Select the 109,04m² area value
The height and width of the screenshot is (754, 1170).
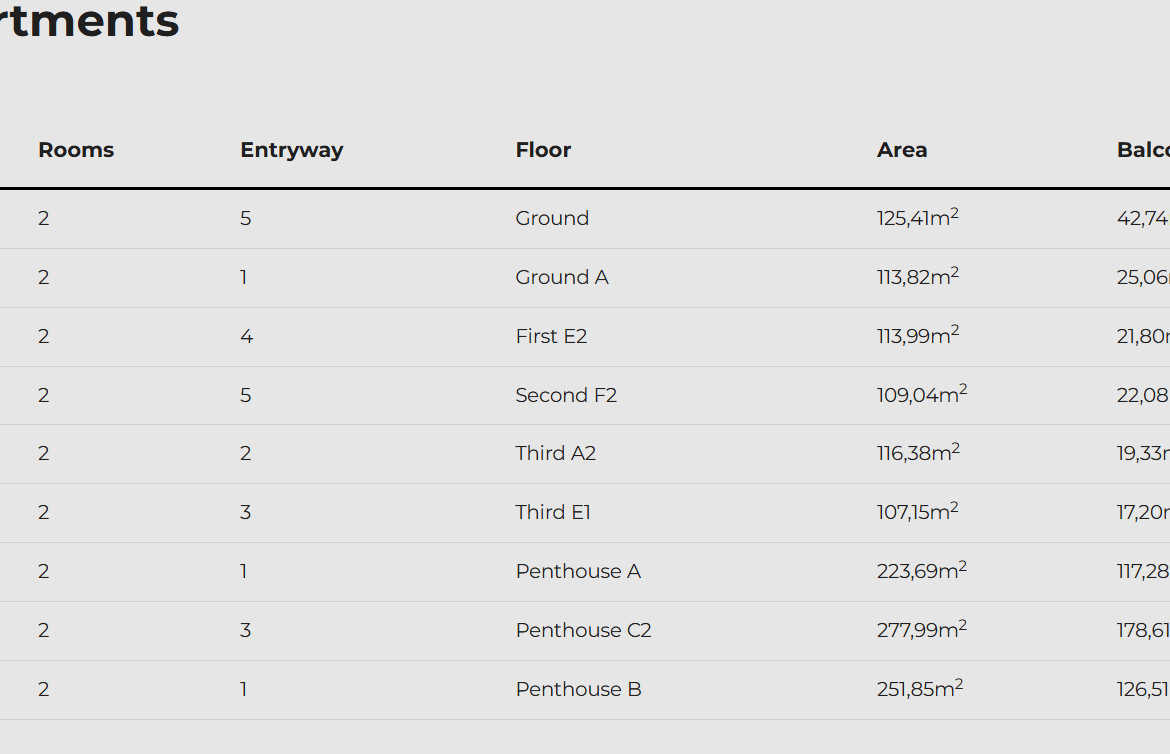(x=921, y=395)
